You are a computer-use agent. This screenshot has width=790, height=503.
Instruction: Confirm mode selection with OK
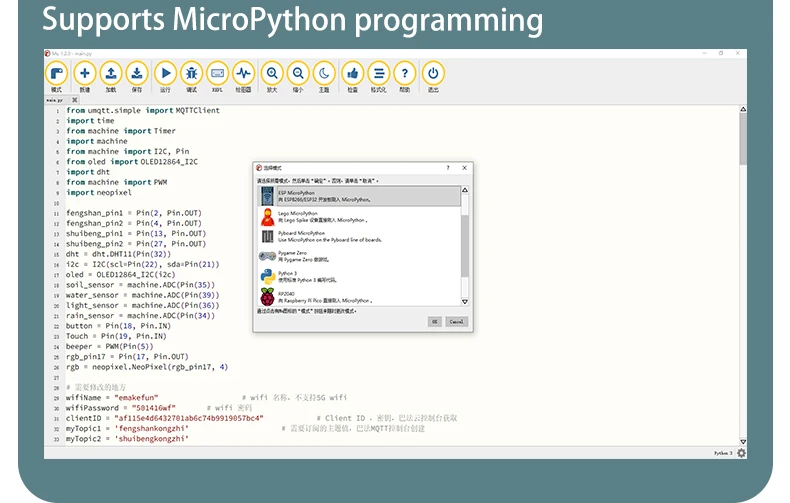point(435,322)
